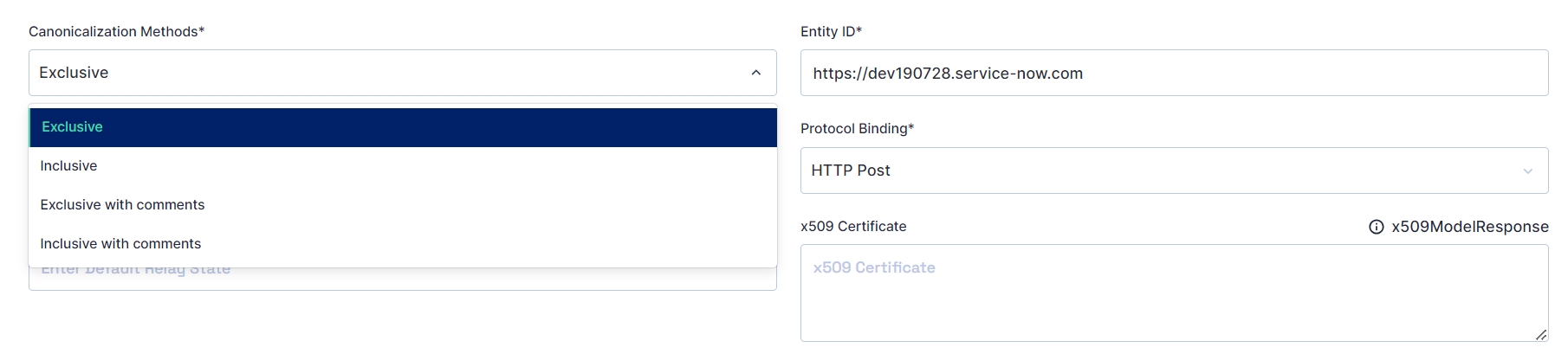This screenshot has height=354, width=1568.
Task: Click inside the x509 Certificate text area
Action: [1173, 303]
